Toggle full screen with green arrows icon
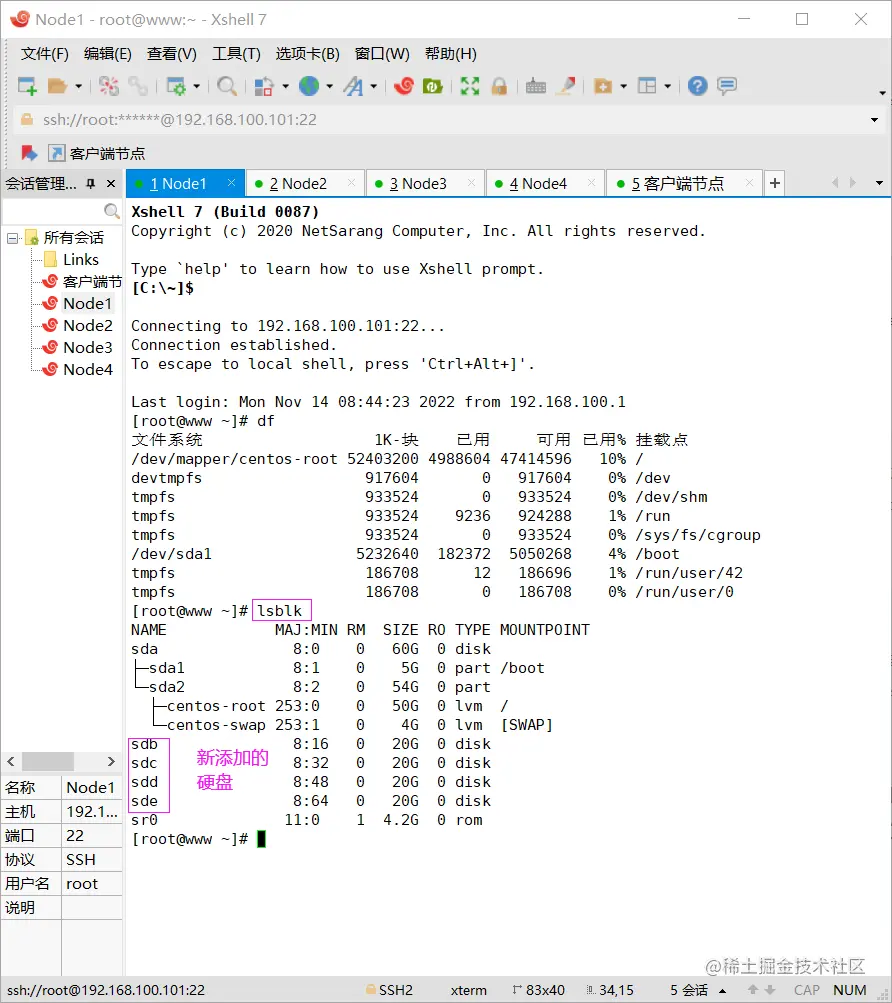This screenshot has height=1003, width=892. [470, 86]
